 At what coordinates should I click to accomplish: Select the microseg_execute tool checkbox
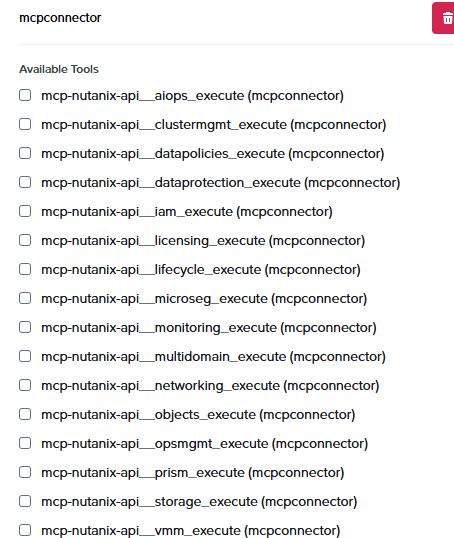[25, 298]
